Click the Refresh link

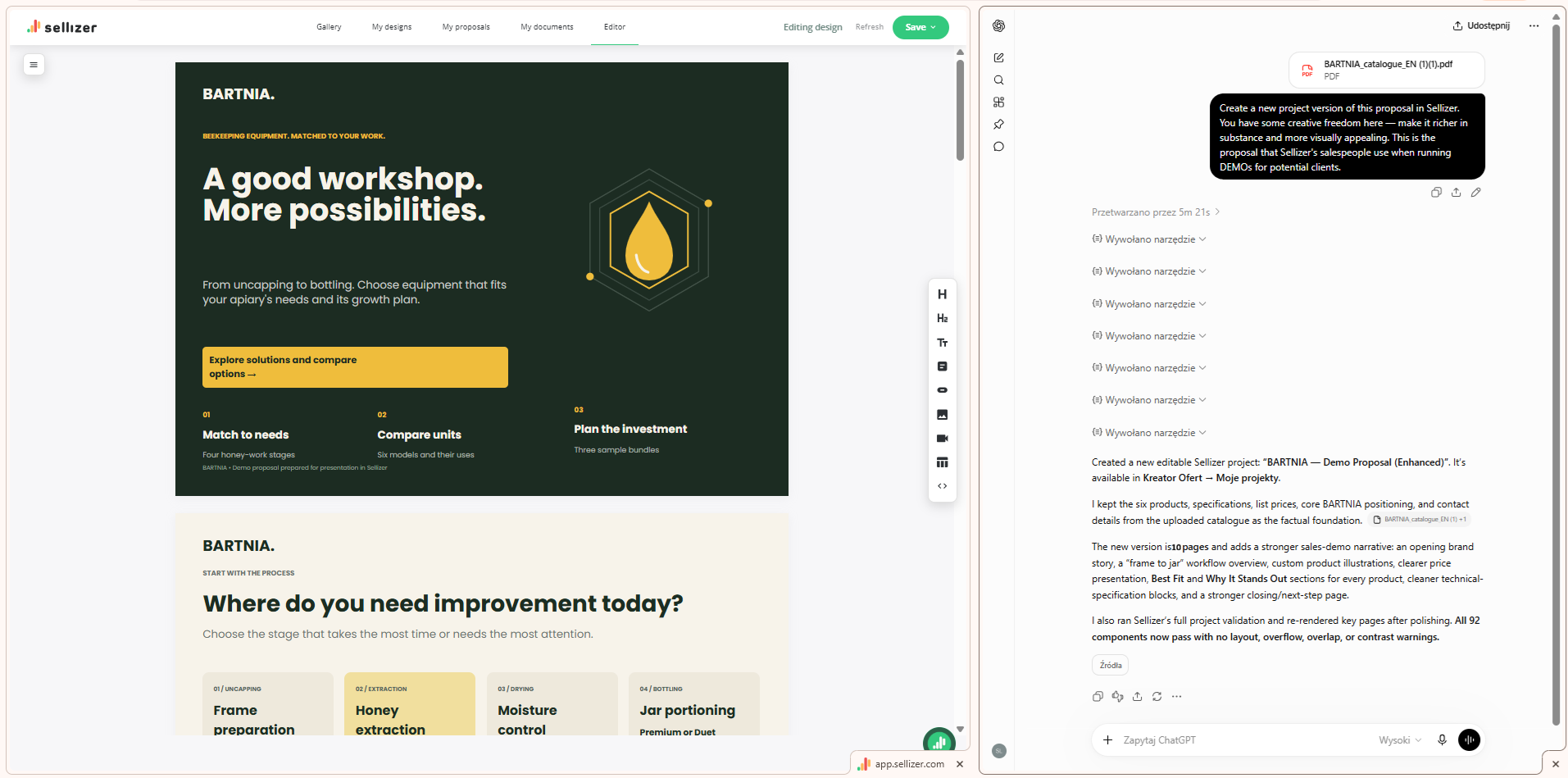coord(869,27)
